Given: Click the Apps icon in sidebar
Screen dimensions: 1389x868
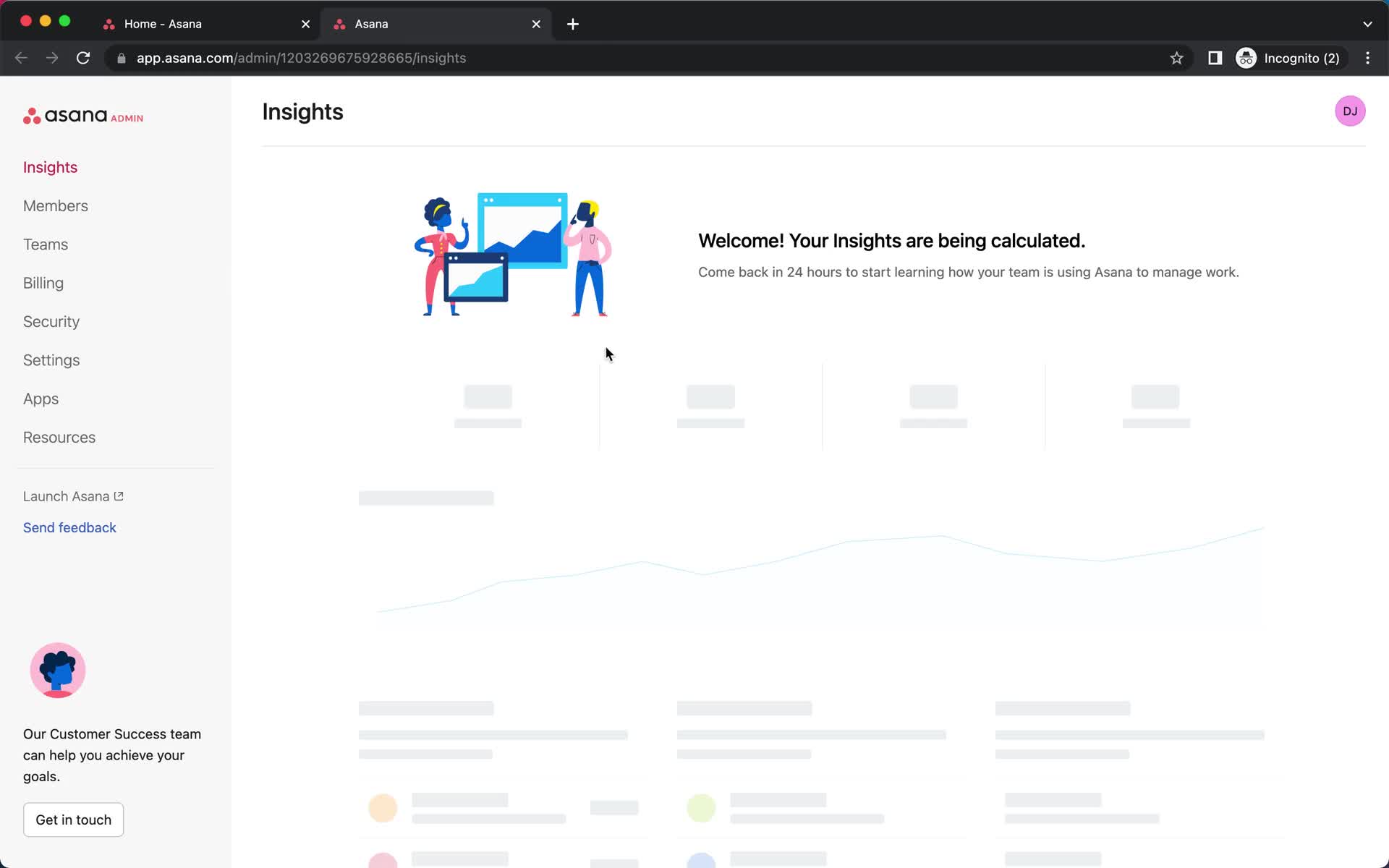Looking at the screenshot, I should pos(40,398).
